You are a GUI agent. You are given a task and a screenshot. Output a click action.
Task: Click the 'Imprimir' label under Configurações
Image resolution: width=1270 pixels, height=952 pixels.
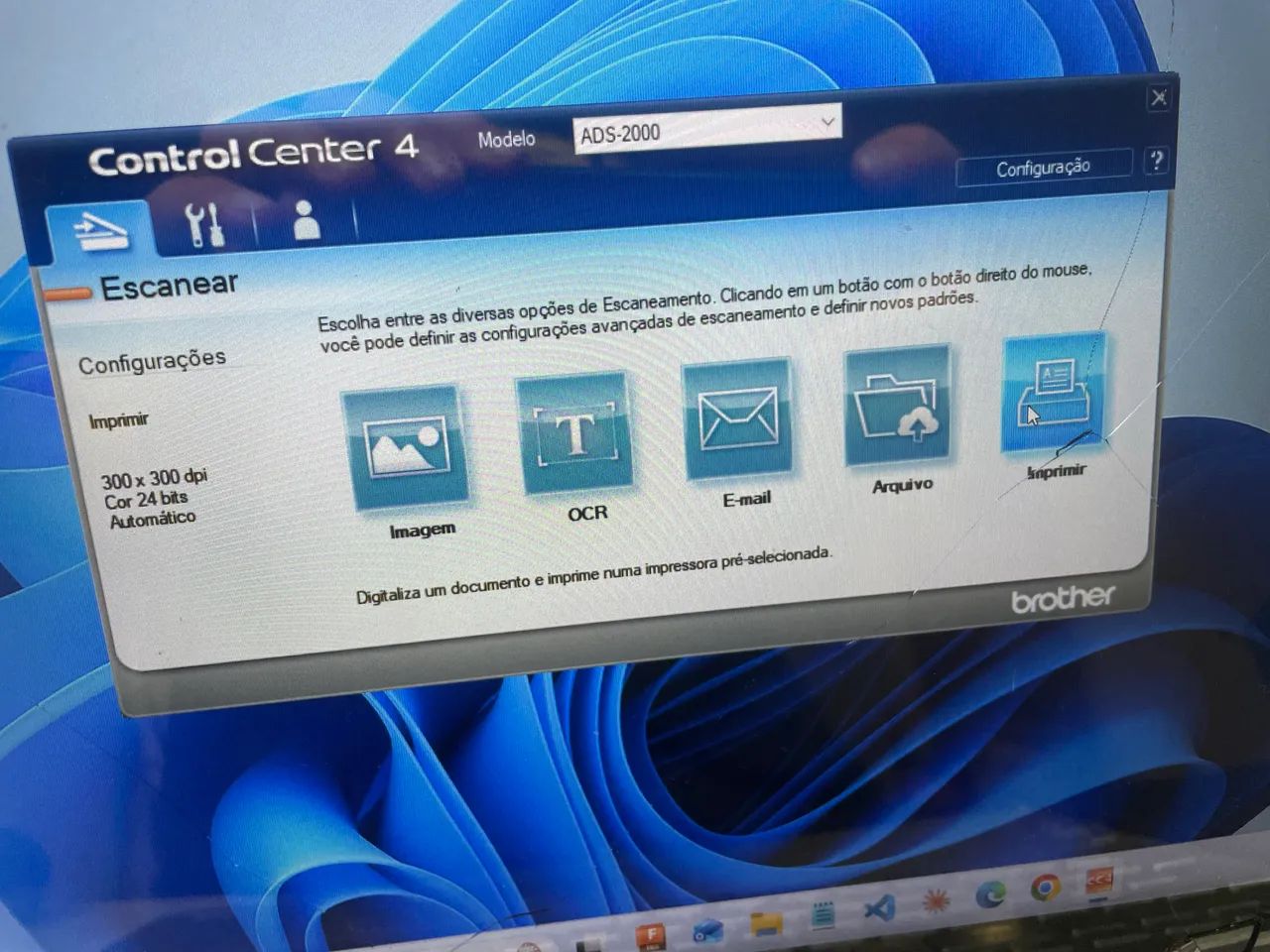118,420
